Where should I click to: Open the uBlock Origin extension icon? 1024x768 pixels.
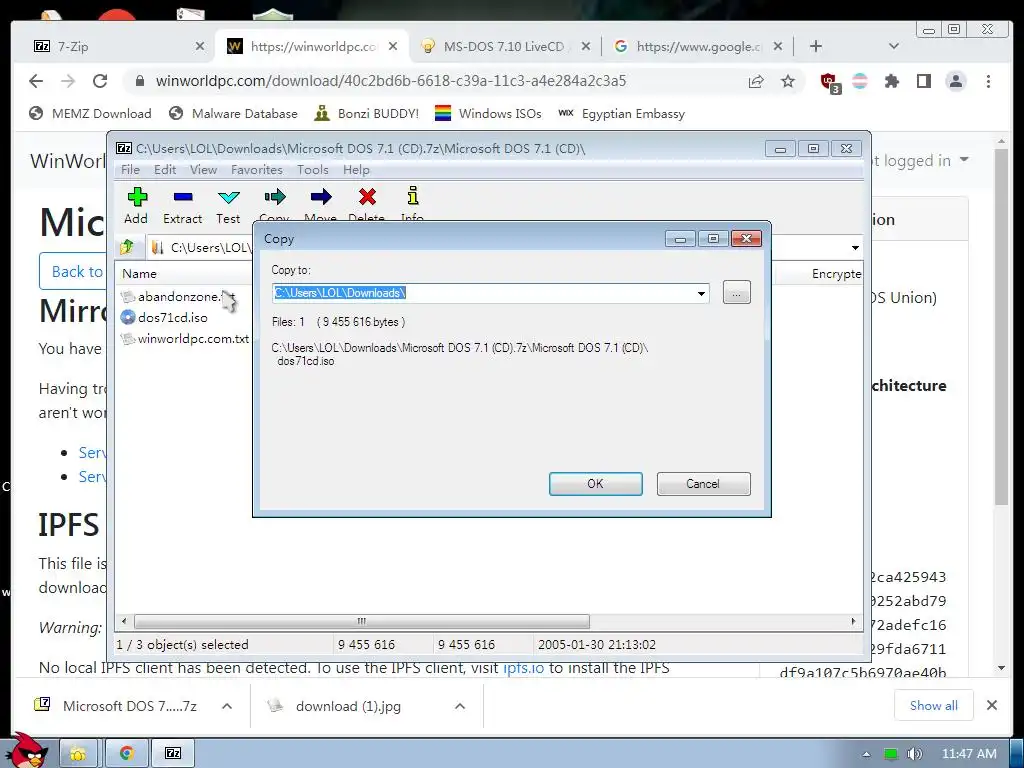[830, 82]
